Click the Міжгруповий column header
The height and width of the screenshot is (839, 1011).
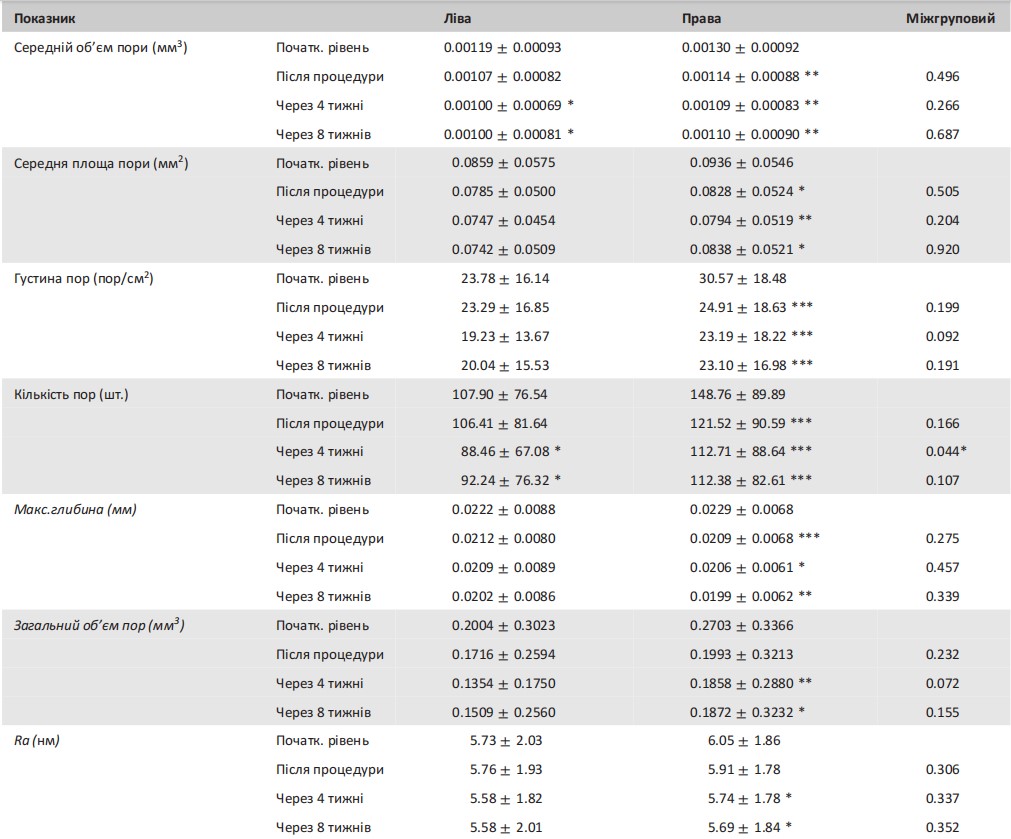click(x=949, y=18)
